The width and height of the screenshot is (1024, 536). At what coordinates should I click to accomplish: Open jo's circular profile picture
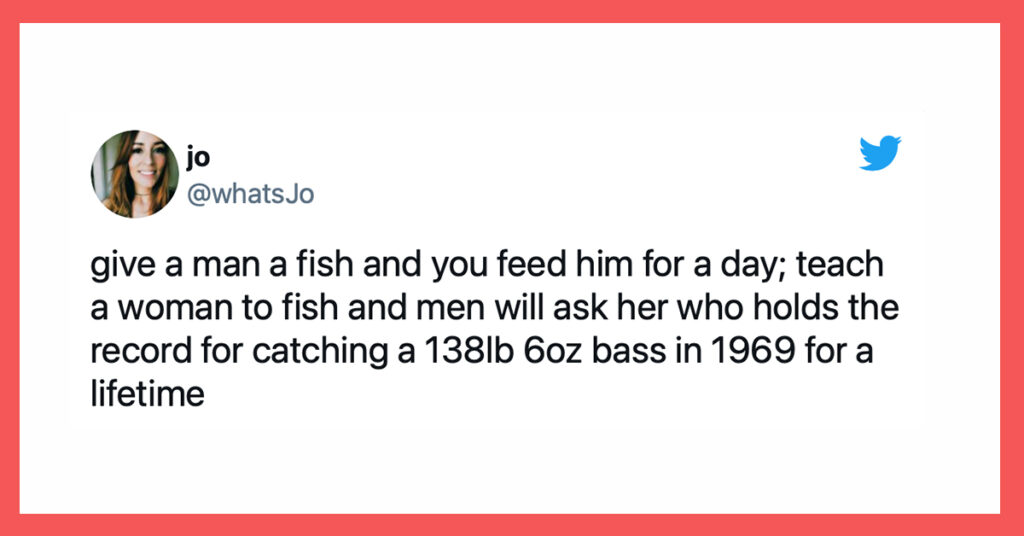(135, 174)
